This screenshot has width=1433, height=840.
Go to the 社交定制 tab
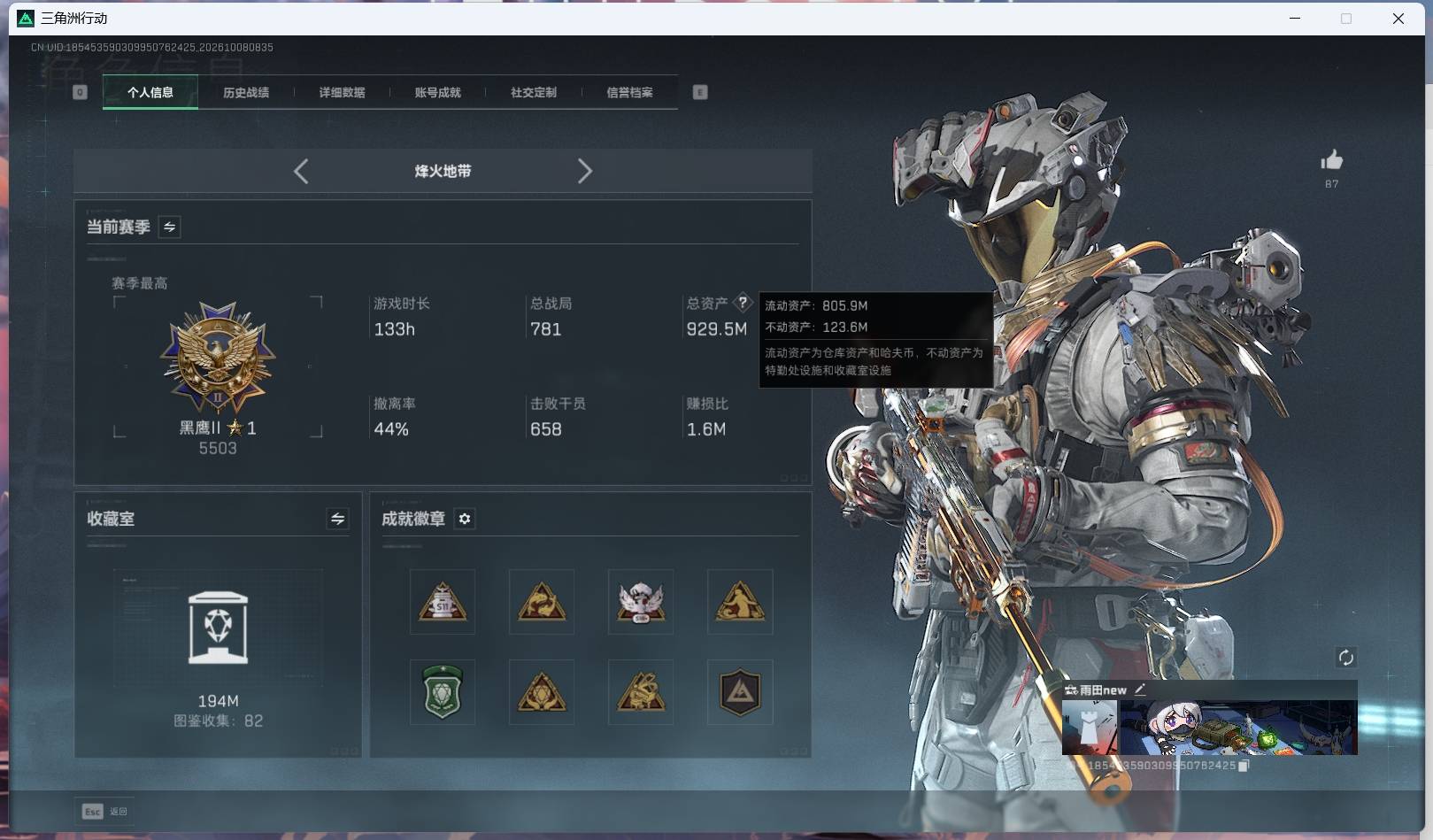coord(533,92)
